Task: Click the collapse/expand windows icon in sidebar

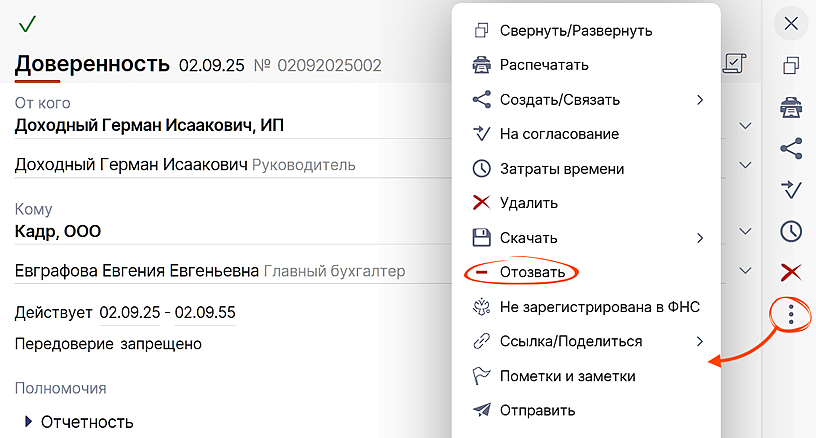Action: pos(791,66)
